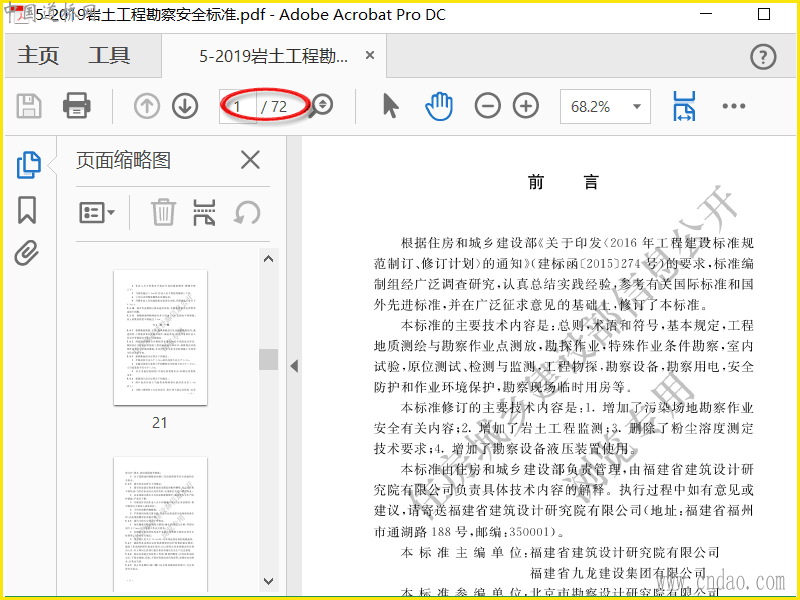Activate the Hand pan tool

(439, 106)
